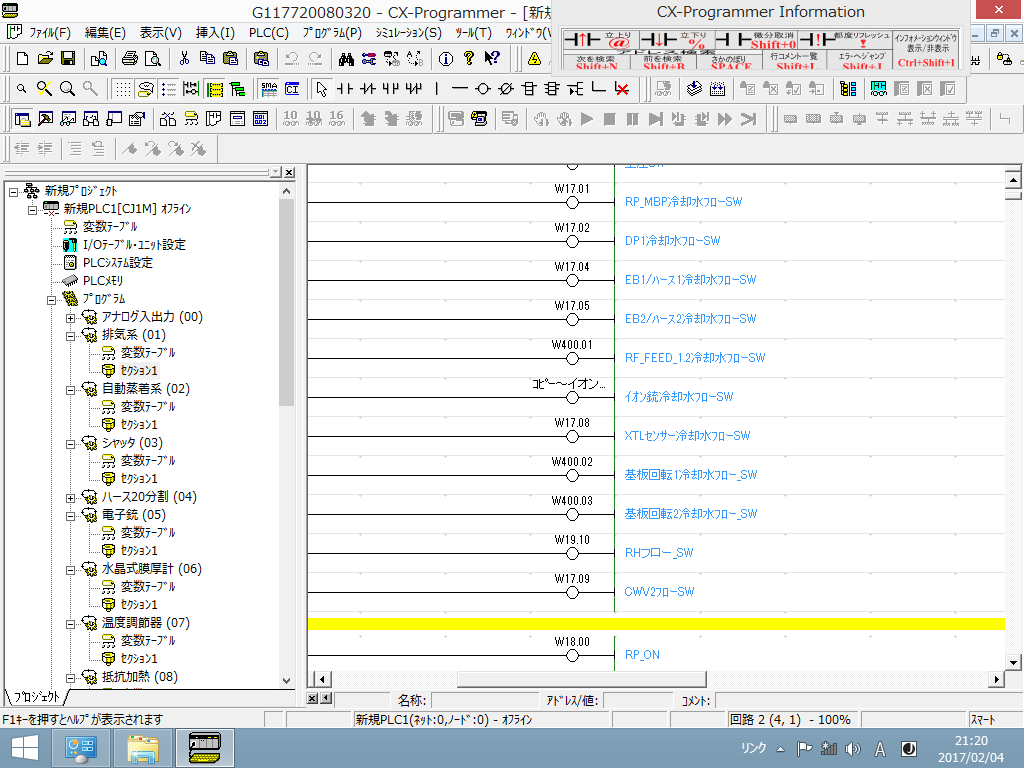1024x768 pixels.
Task: Click the Save icon in the toolbar
Action: click(68, 58)
